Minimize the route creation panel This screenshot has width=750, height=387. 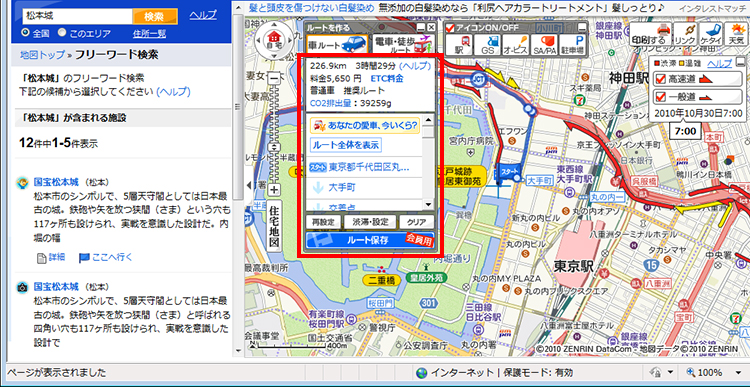(420, 28)
